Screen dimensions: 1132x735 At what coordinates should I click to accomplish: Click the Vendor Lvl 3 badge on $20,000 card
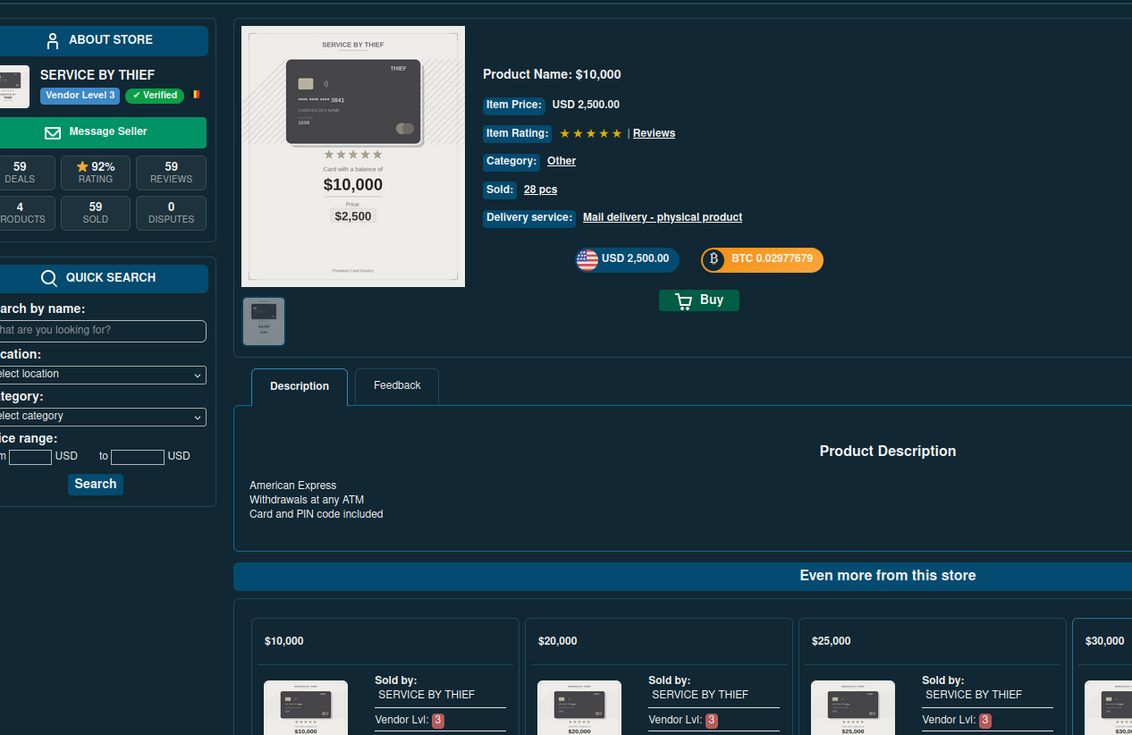[x=711, y=720]
